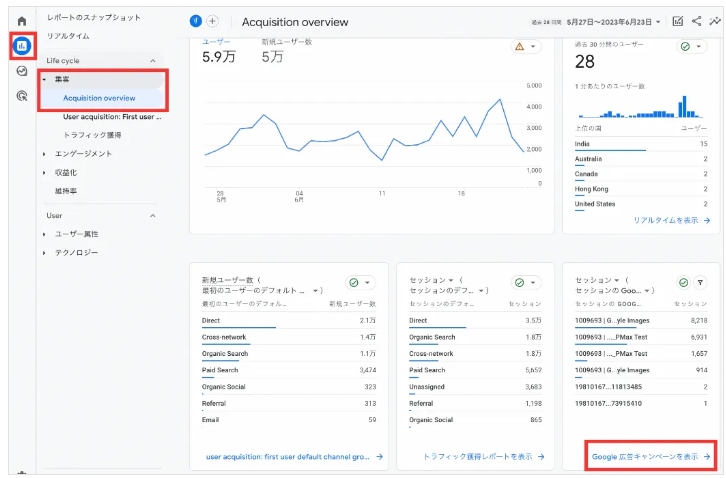726x478 pixels.
Task: Click the filter icon on Google Ads card
Action: (699, 283)
